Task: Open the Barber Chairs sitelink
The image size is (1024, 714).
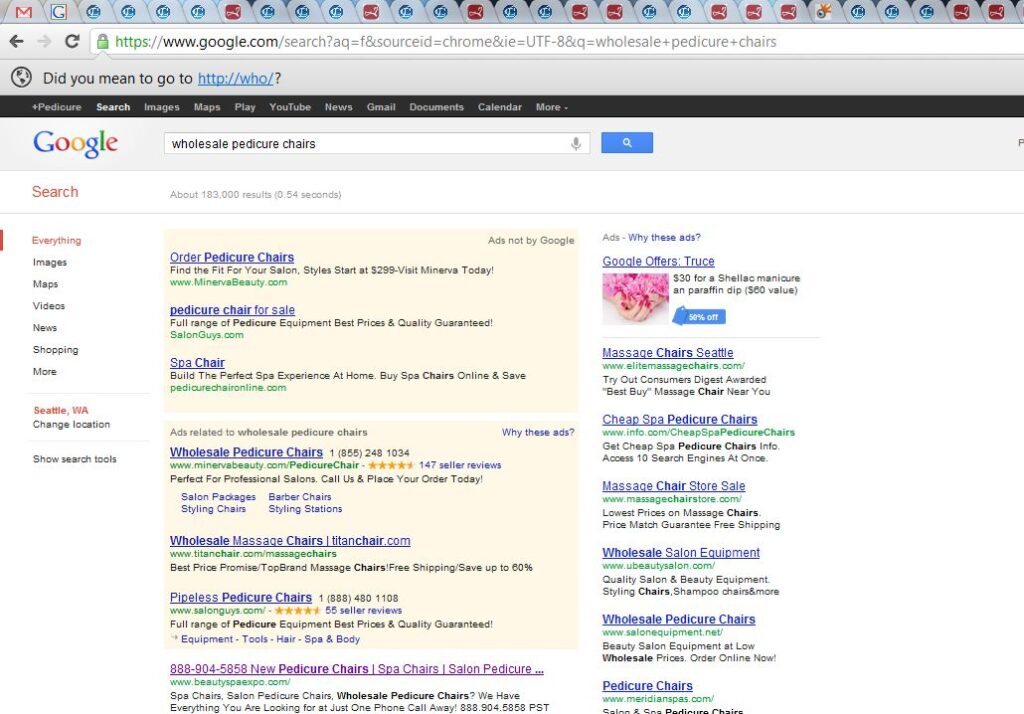Action: coord(300,497)
